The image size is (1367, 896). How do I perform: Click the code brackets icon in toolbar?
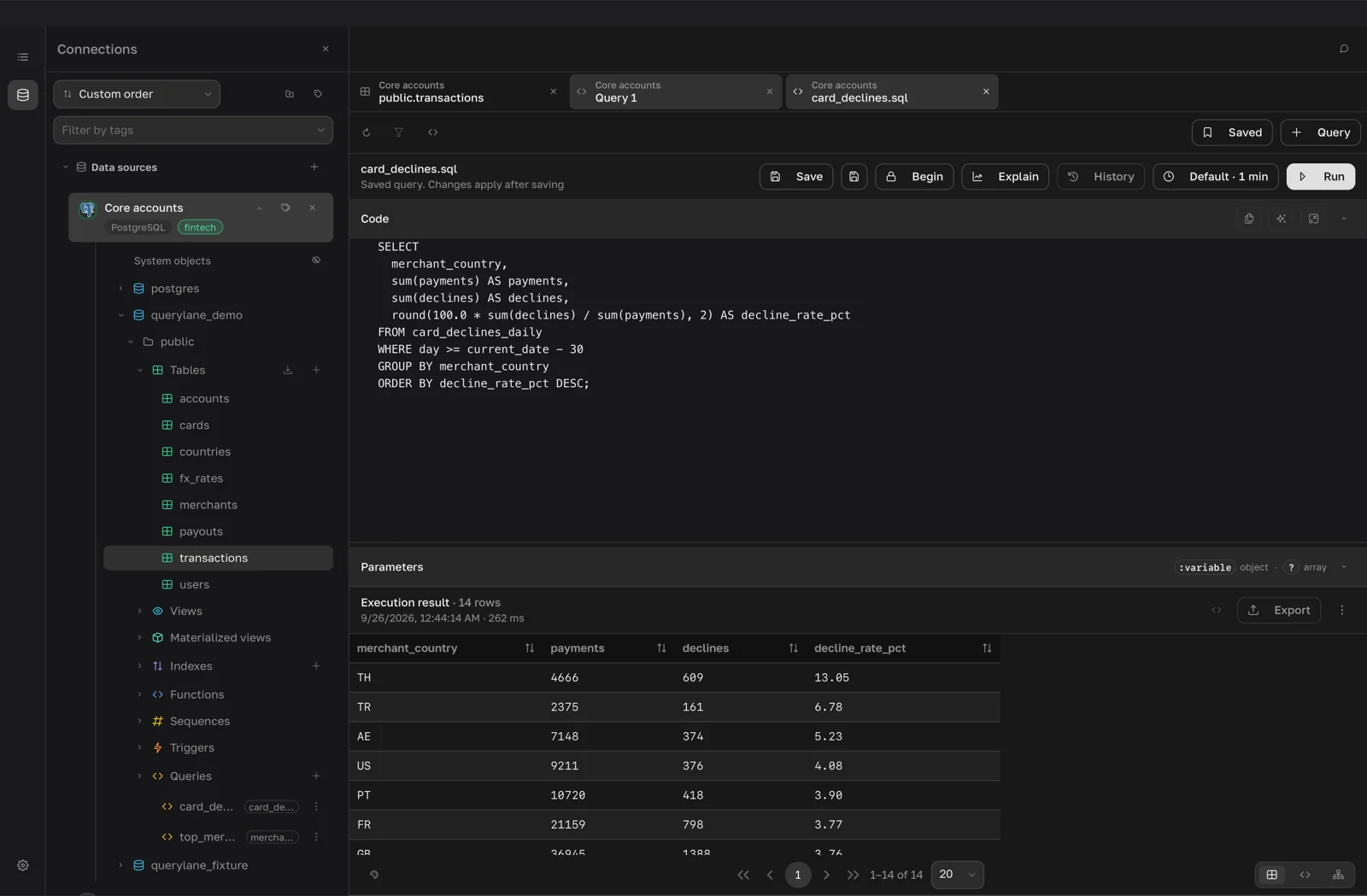pos(433,132)
